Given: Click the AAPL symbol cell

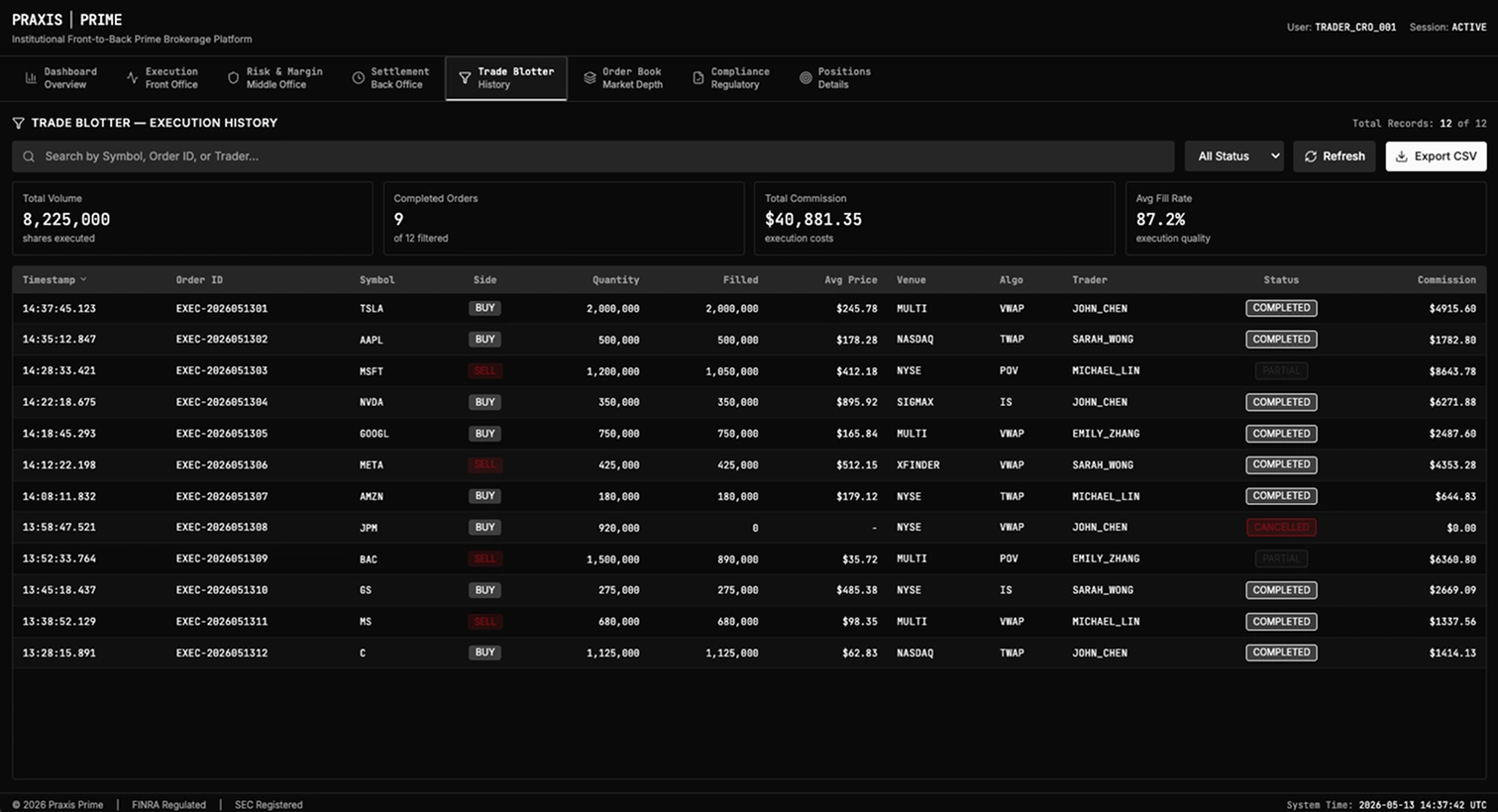Looking at the screenshot, I should point(371,340).
